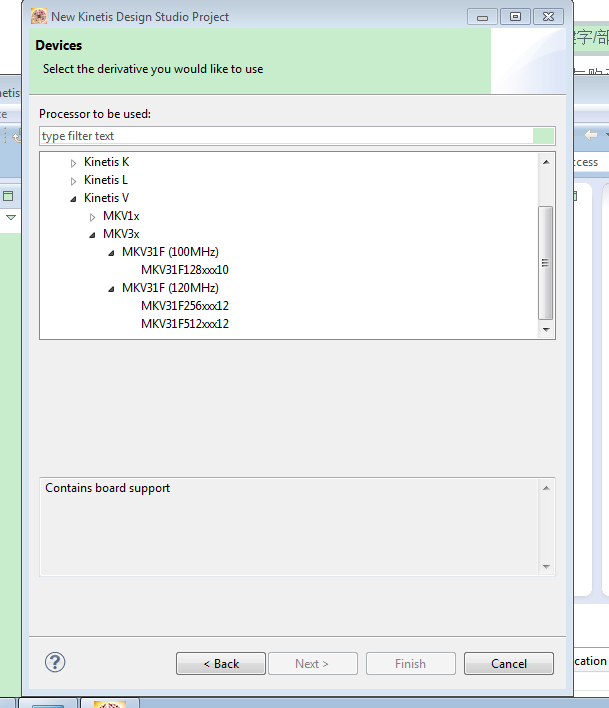Click the view menu triangle in background panel
This screenshot has height=708, width=609.
pos(10,218)
